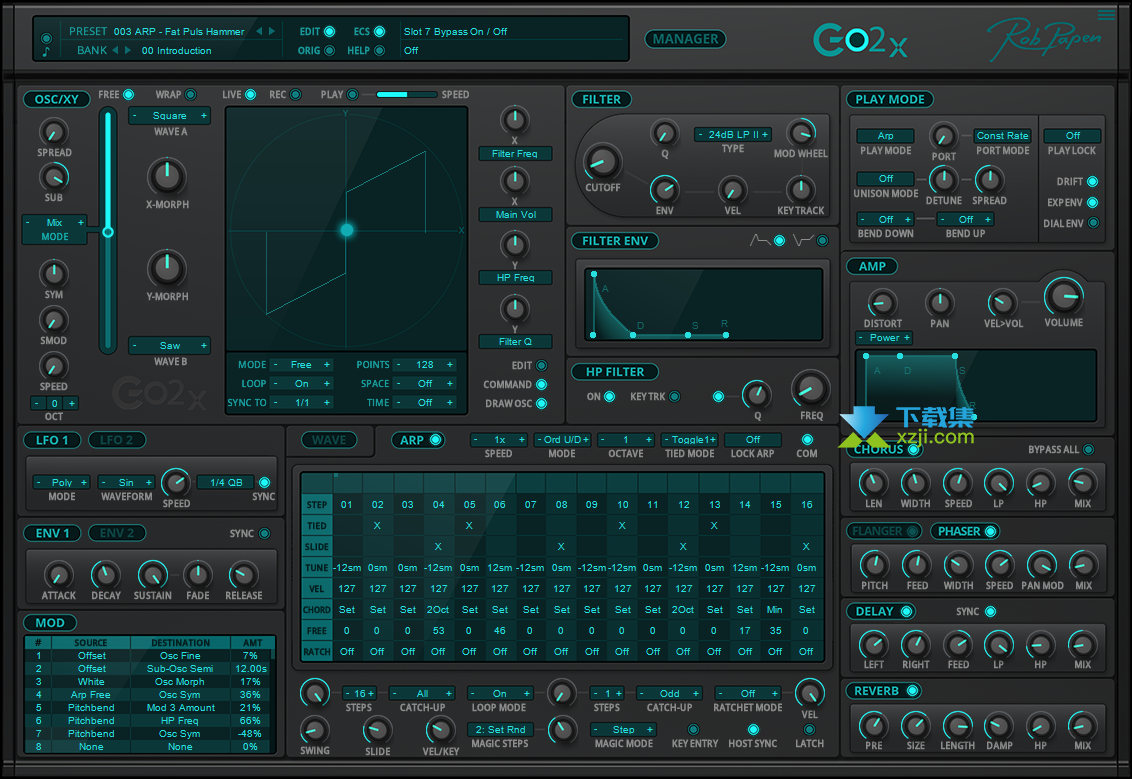
Task: Click the XY play SPEED slider
Action: pos(406,95)
